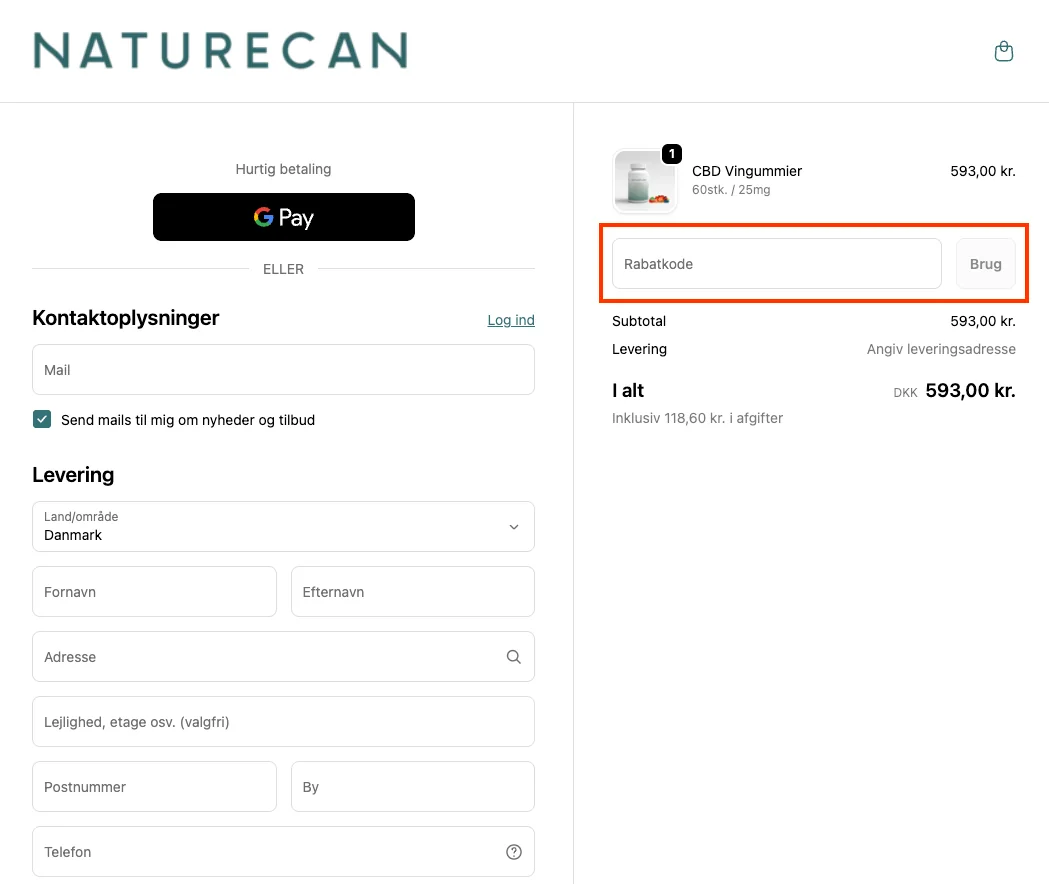Click the Lejlighed, etage osv. field

point(283,721)
